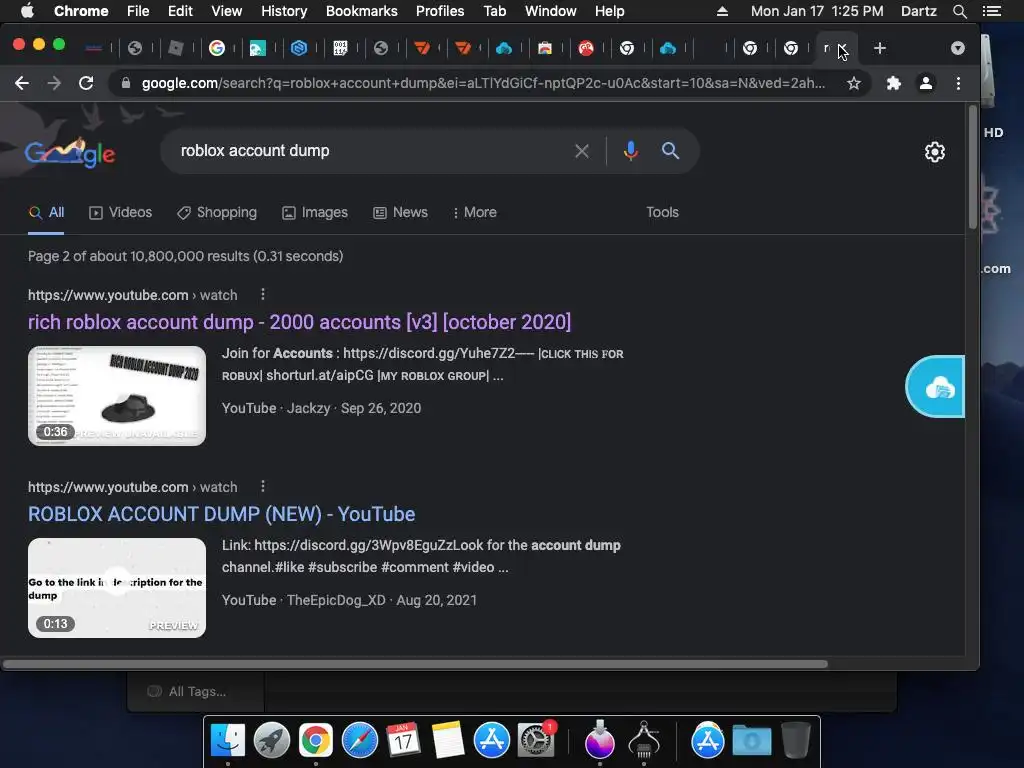Open Spotlight search in the menu bar
Viewport: 1024px width, 768px height.
pyautogui.click(x=959, y=11)
